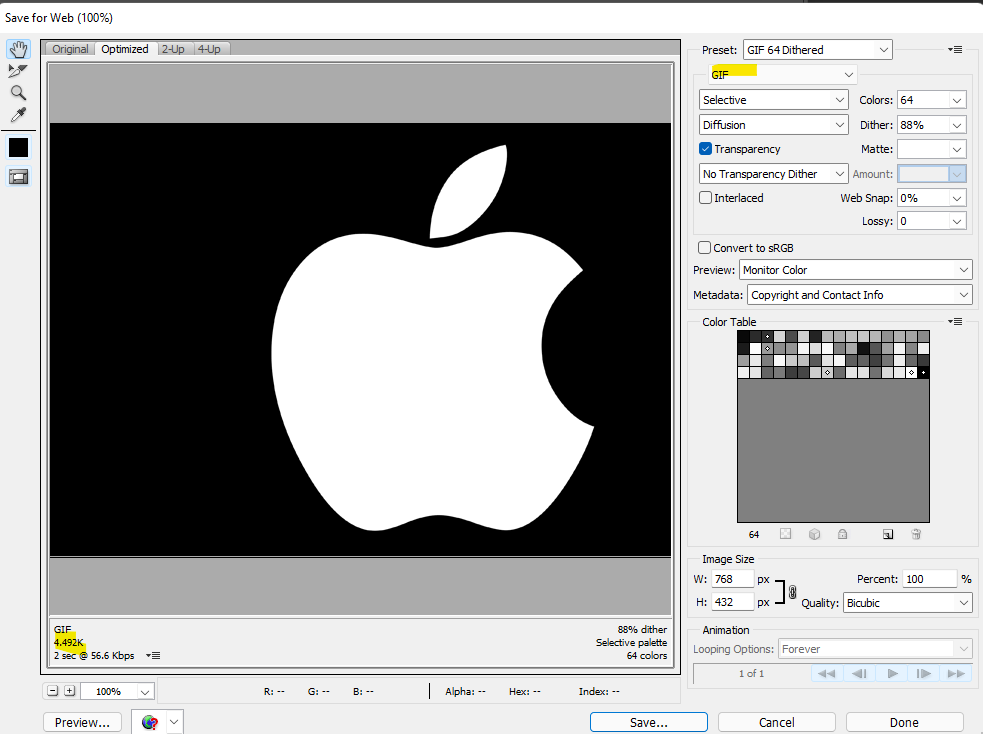Image resolution: width=983 pixels, height=734 pixels.
Task: Play the animation
Action: pyautogui.click(x=892, y=673)
